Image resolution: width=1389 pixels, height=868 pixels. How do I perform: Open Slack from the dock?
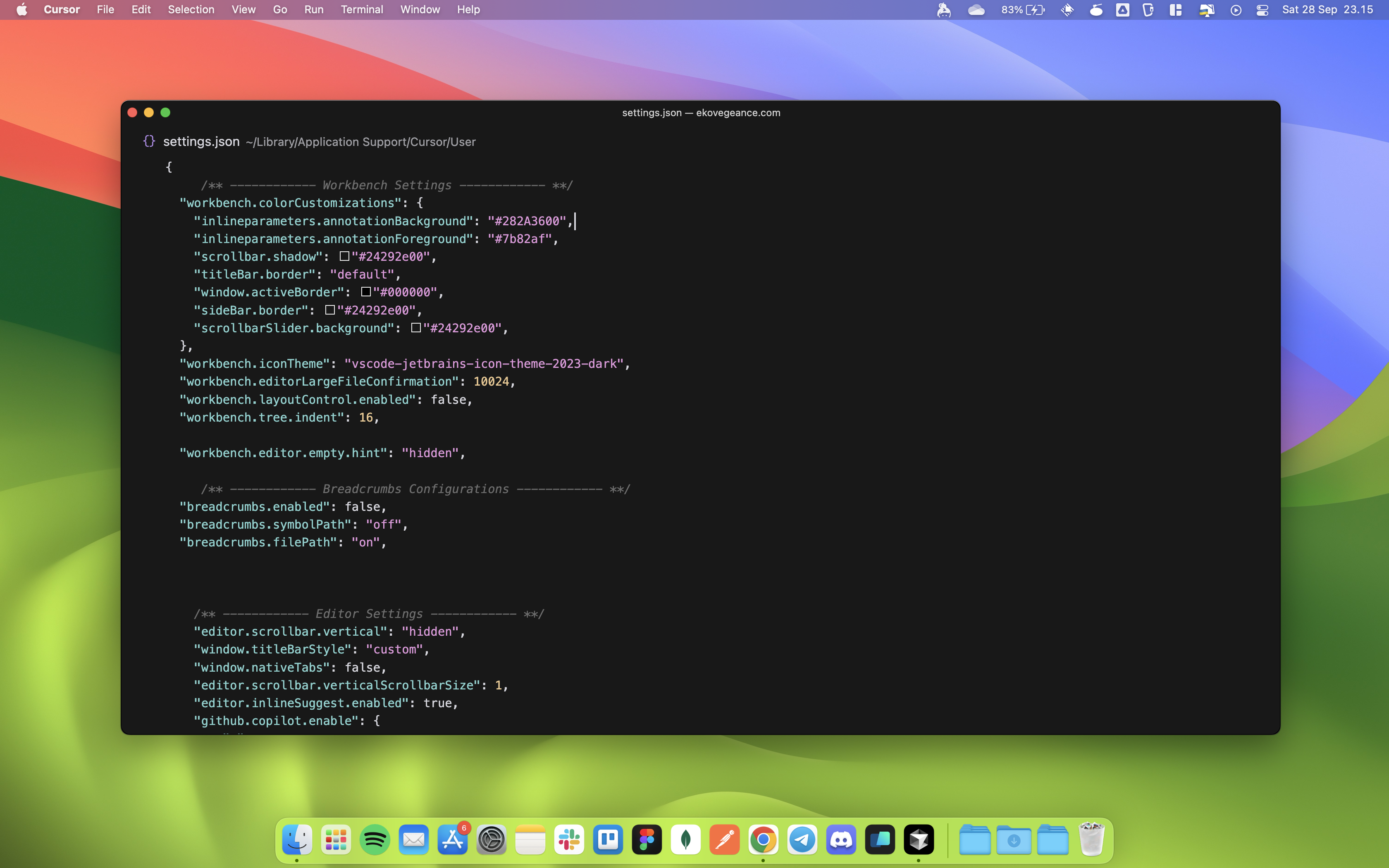[569, 840]
